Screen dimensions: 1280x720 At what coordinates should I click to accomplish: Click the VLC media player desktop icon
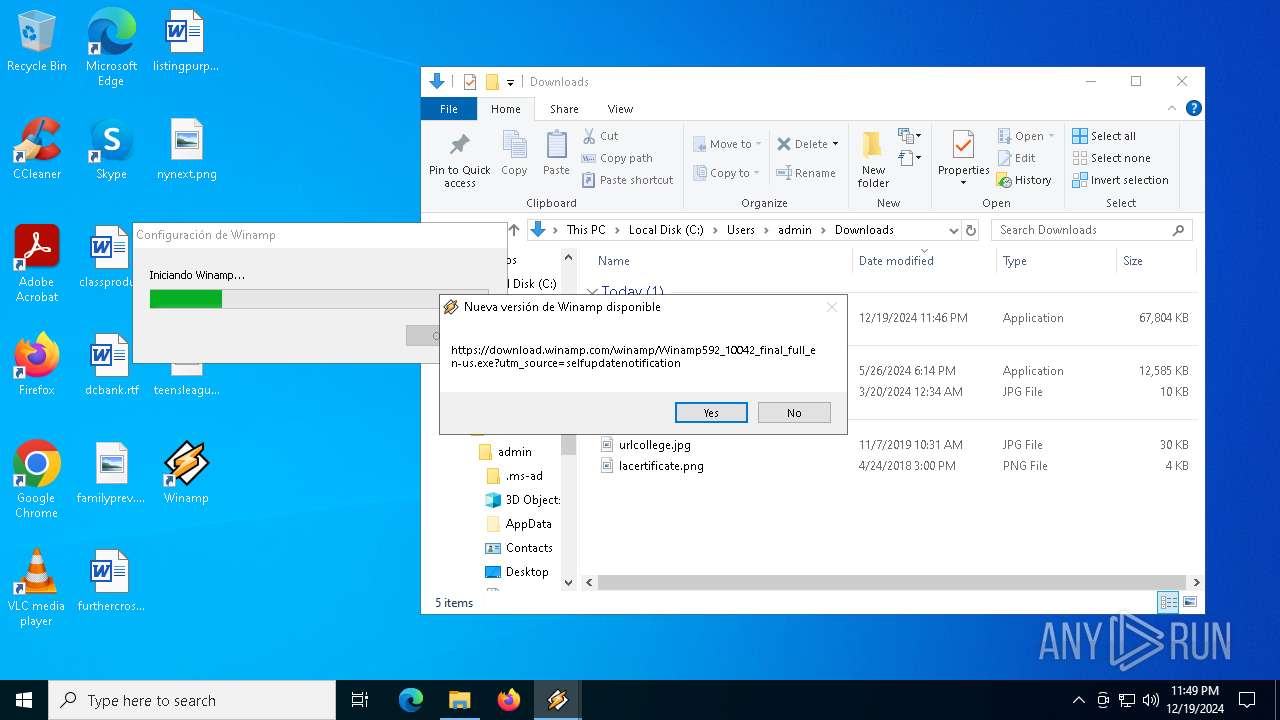(x=36, y=588)
